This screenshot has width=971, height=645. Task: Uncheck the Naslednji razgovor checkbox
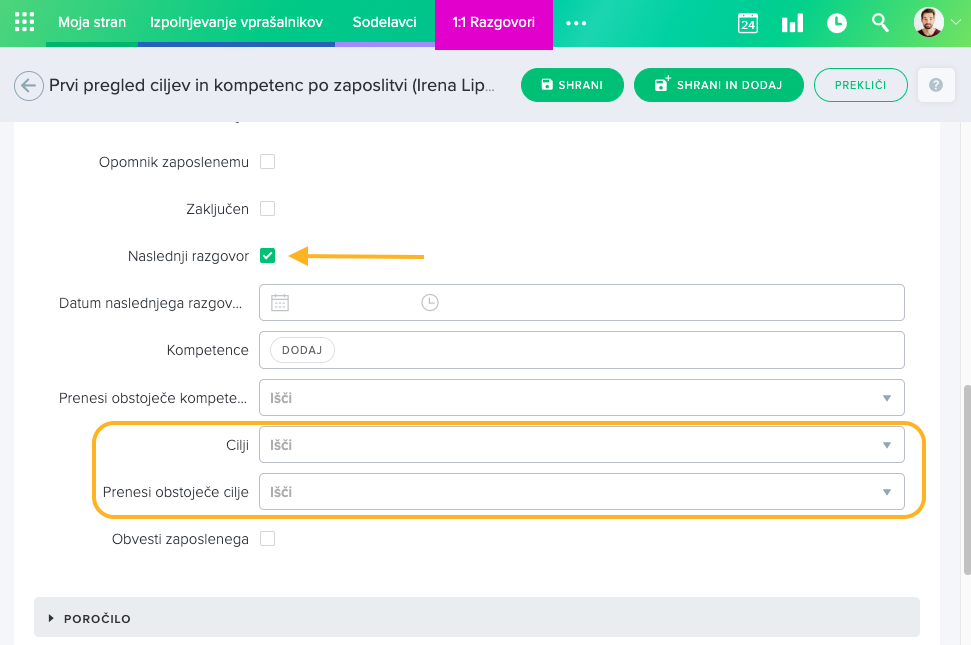pyautogui.click(x=267, y=256)
